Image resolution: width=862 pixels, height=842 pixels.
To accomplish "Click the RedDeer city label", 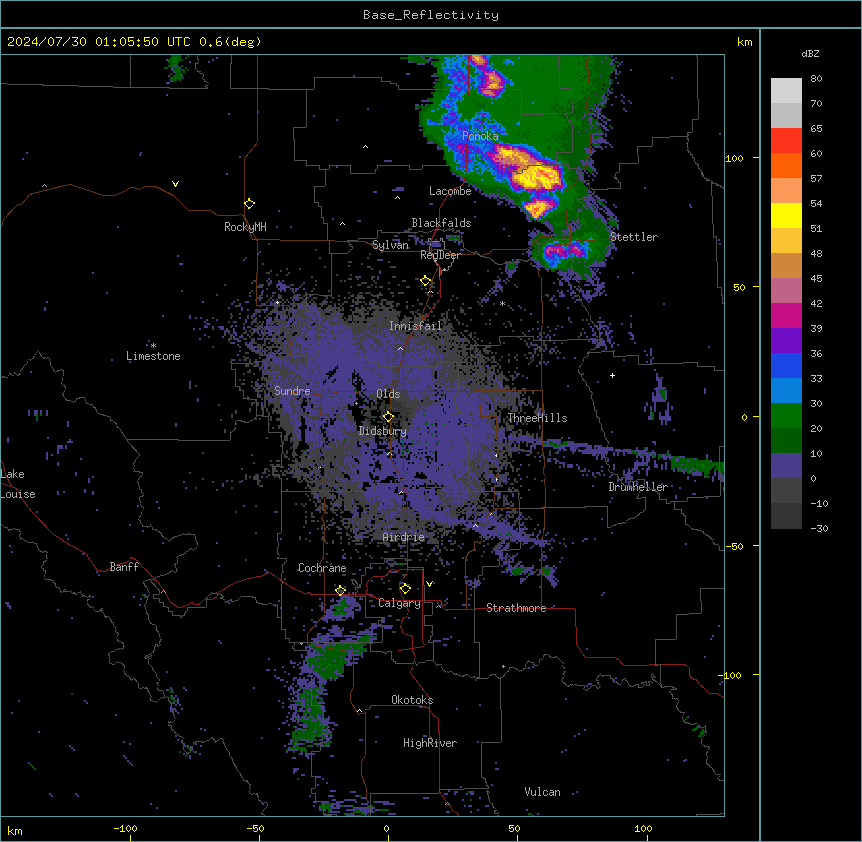I will click(440, 255).
